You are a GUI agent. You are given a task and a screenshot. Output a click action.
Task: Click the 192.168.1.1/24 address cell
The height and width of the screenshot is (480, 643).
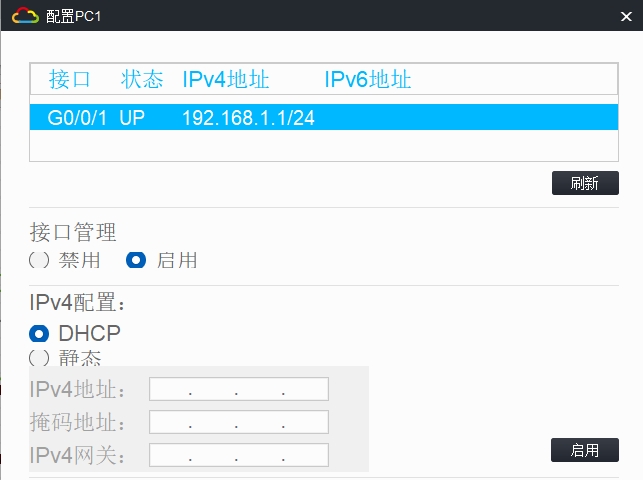(248, 118)
